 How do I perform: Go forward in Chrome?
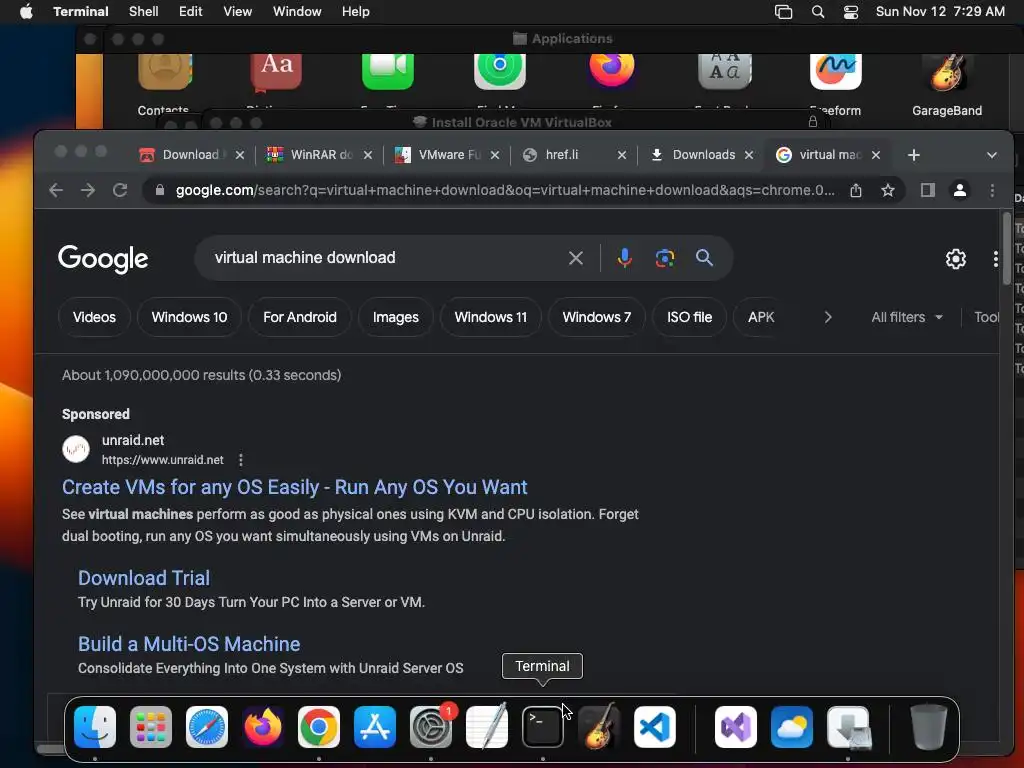(88, 190)
